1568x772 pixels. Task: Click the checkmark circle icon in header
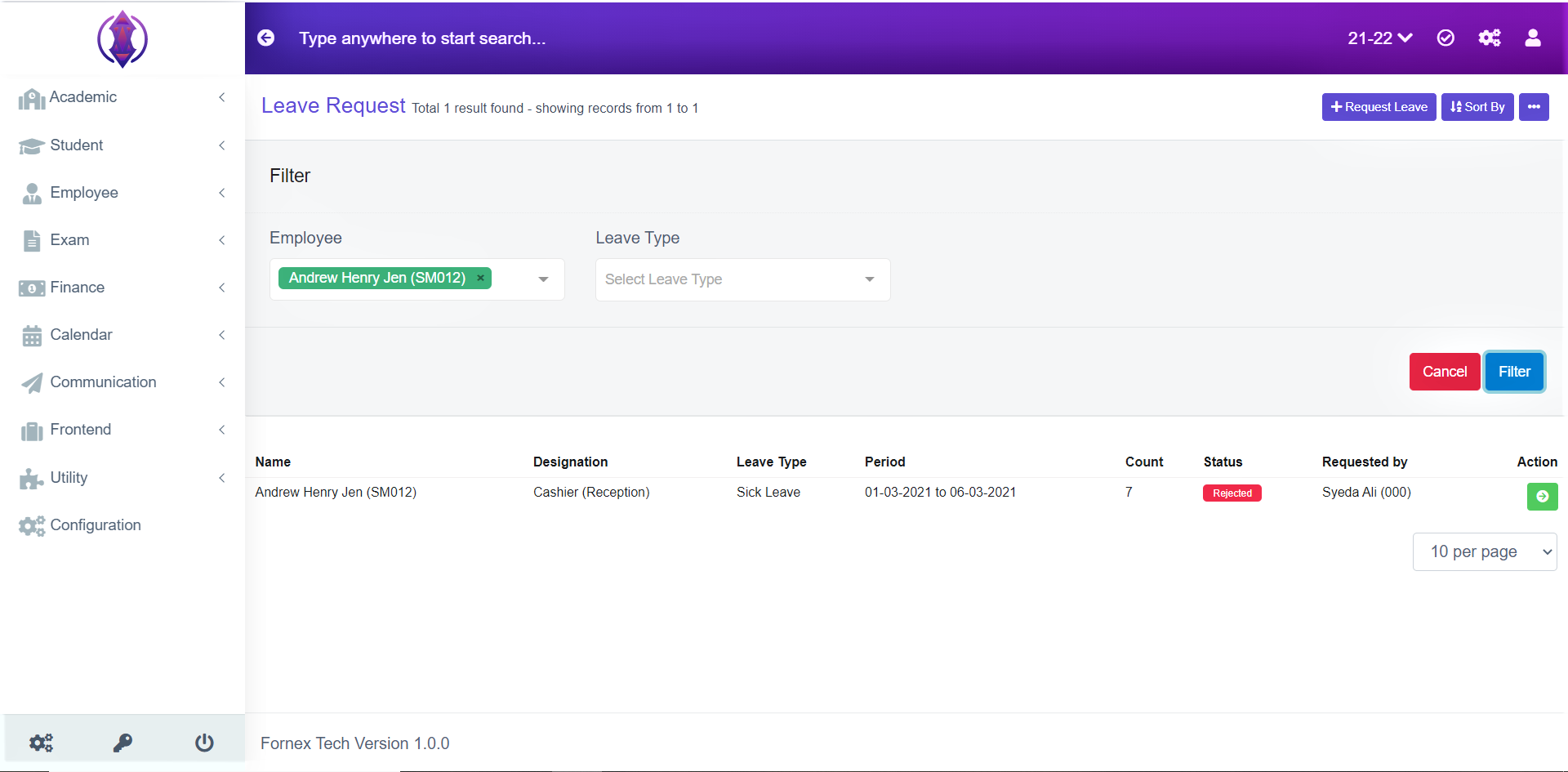pyautogui.click(x=1445, y=38)
